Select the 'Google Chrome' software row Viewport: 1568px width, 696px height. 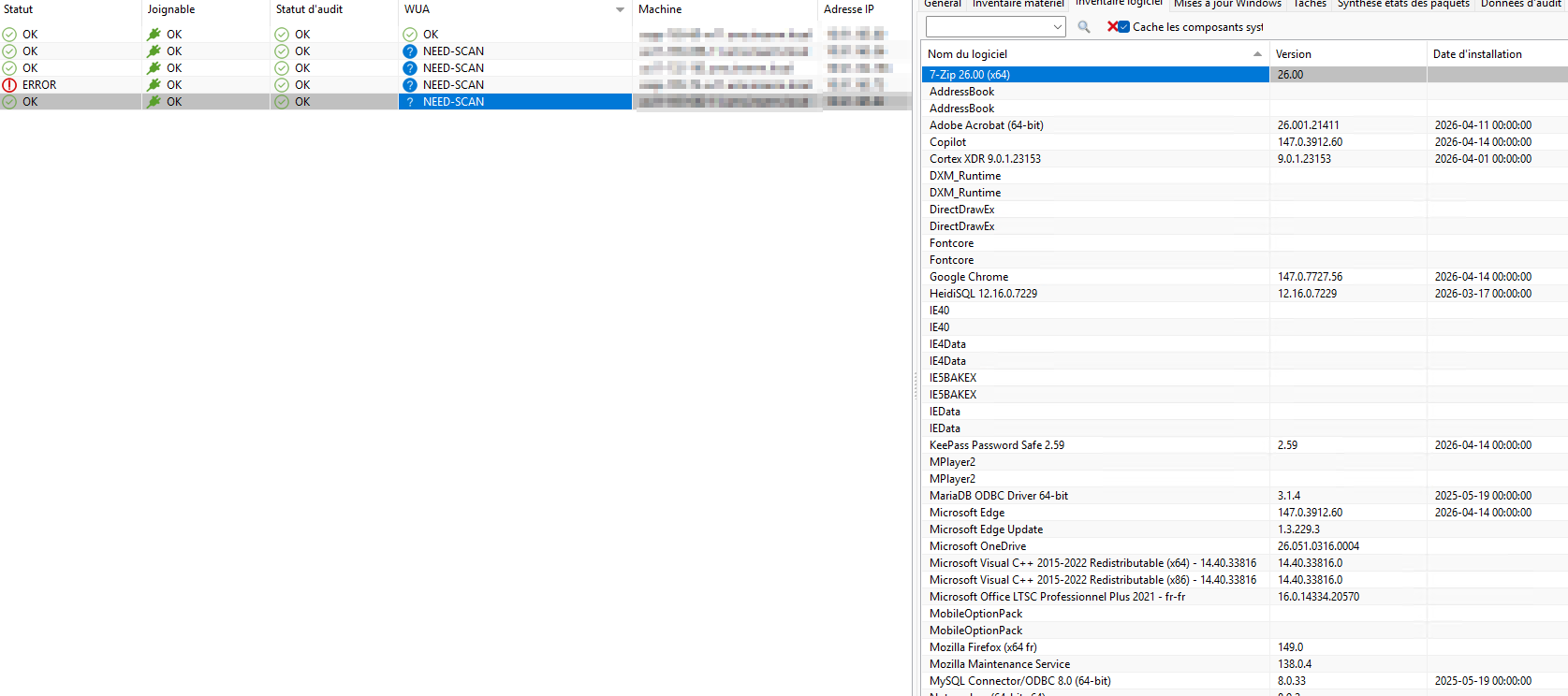(969, 277)
